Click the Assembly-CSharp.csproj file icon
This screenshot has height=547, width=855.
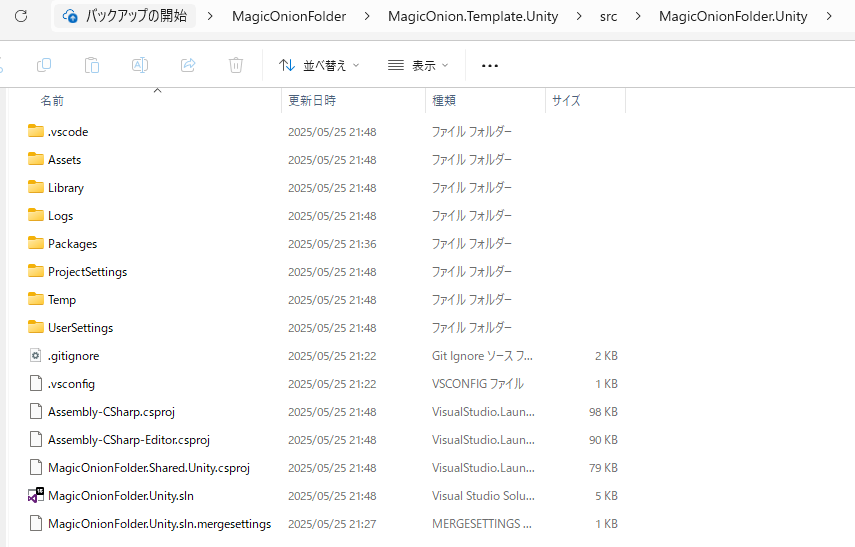pos(35,411)
